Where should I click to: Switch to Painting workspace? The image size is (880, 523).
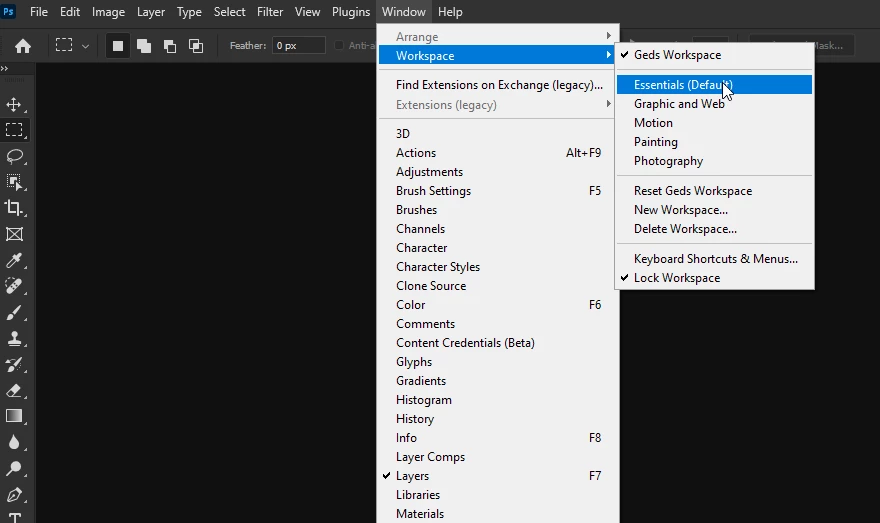point(714,142)
